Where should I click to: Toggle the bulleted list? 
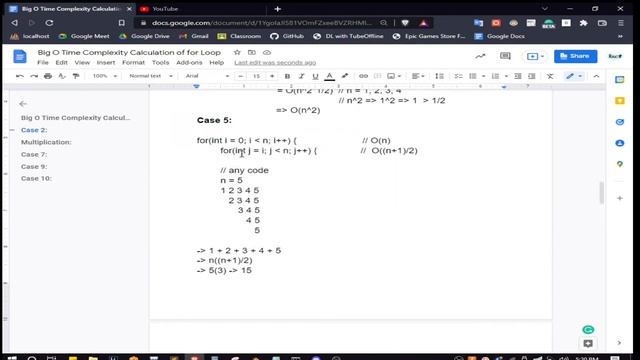(473, 76)
